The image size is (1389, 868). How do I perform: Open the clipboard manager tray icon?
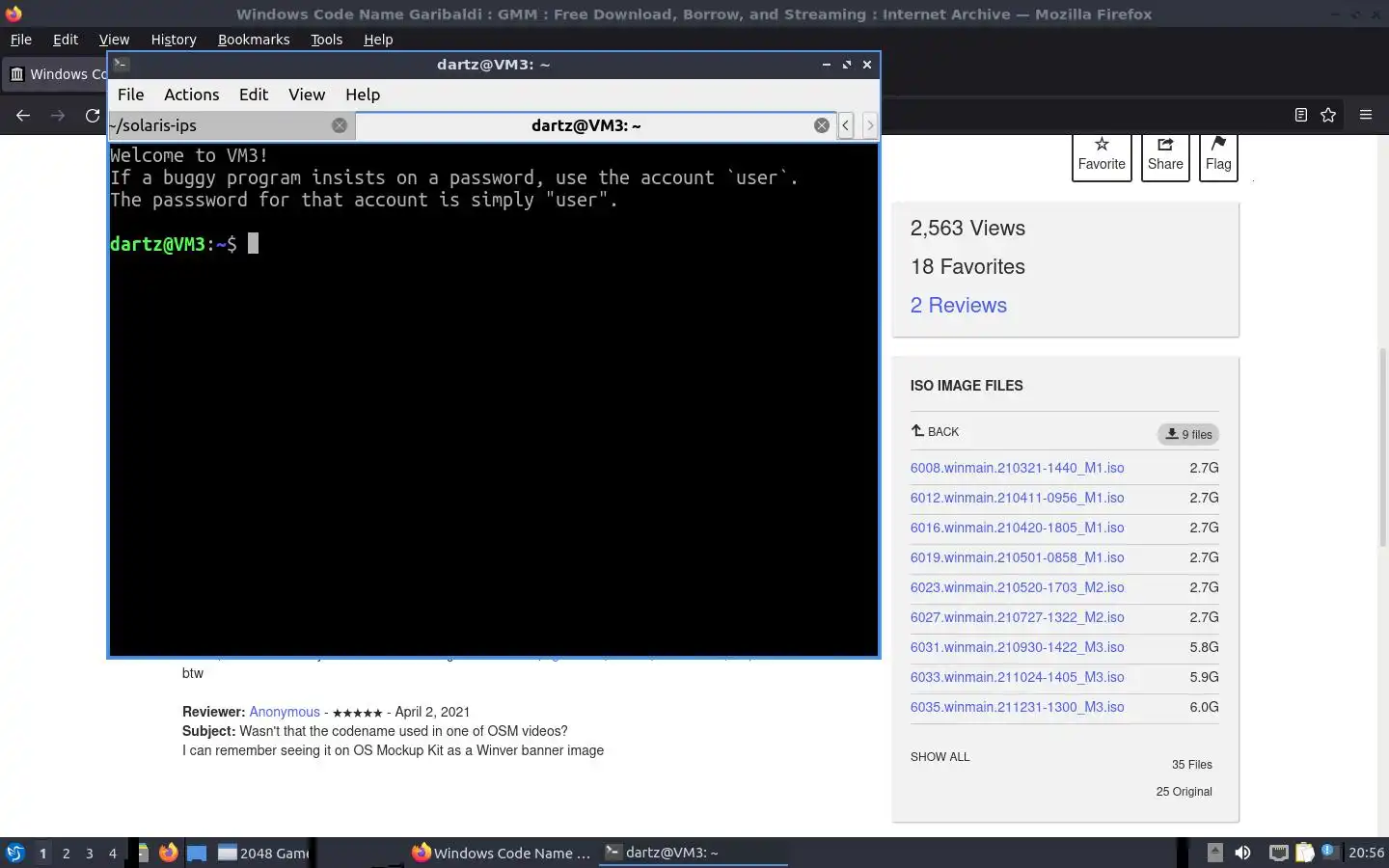(x=1304, y=853)
